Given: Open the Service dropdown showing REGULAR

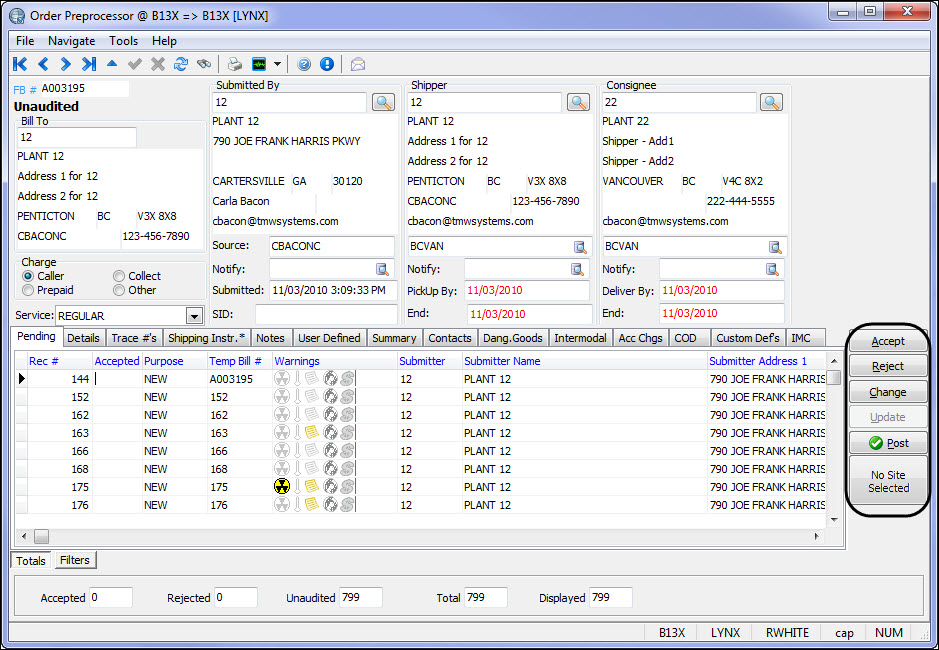Looking at the screenshot, I should tap(193, 315).
